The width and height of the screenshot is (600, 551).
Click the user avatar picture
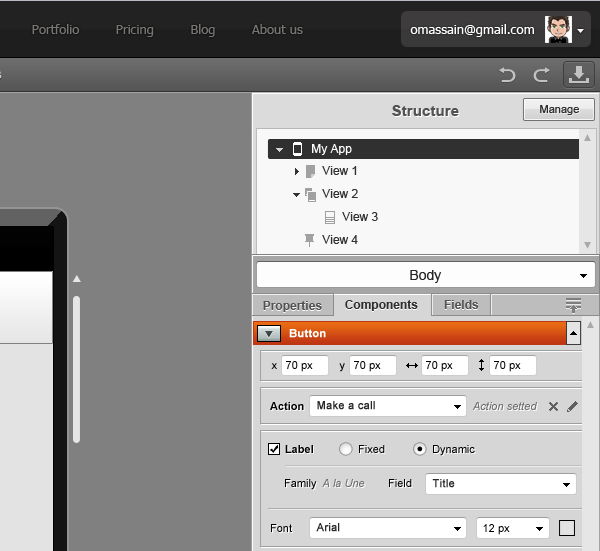coord(558,29)
